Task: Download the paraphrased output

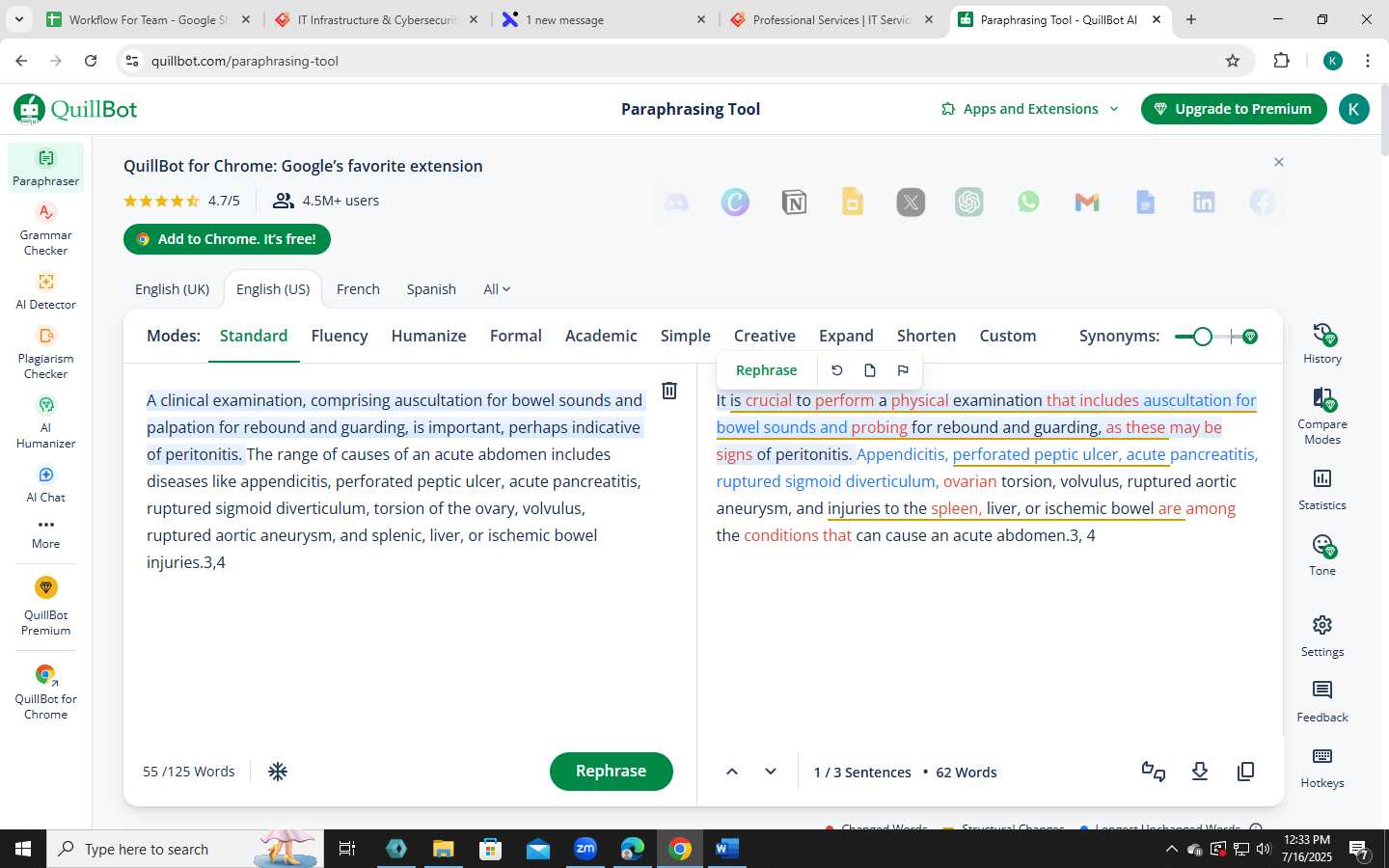Action: 1200,772
